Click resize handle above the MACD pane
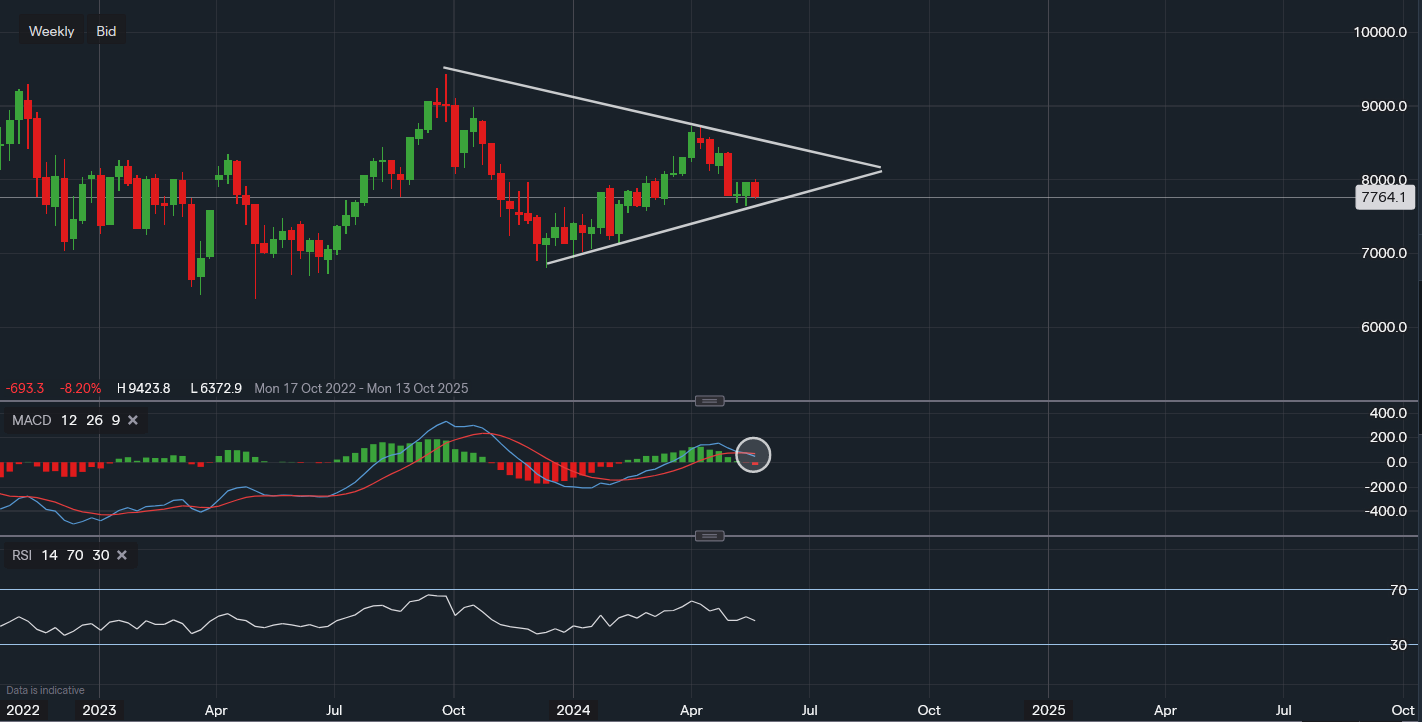Screen dimensions: 1422x722 pyautogui.click(x=709, y=401)
